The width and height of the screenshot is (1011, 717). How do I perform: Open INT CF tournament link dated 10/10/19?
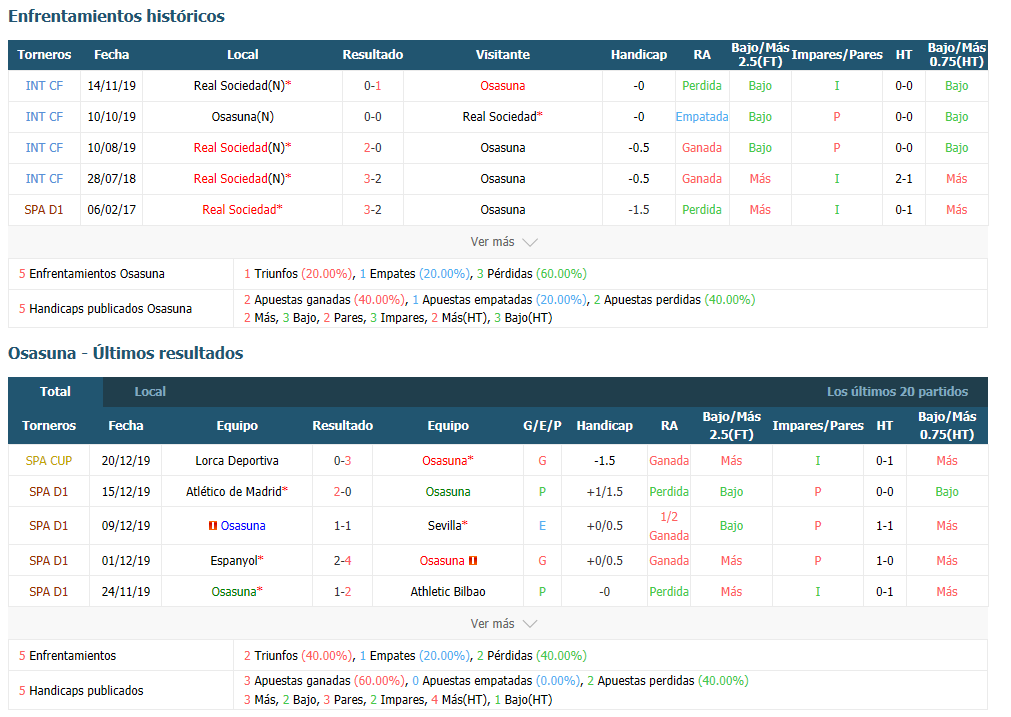coord(44,117)
